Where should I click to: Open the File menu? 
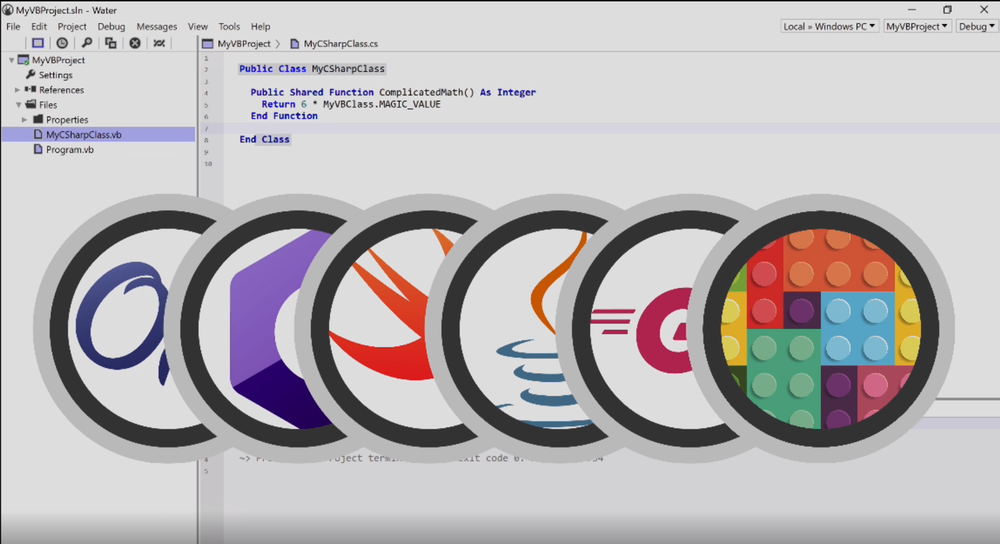pyautogui.click(x=13, y=26)
